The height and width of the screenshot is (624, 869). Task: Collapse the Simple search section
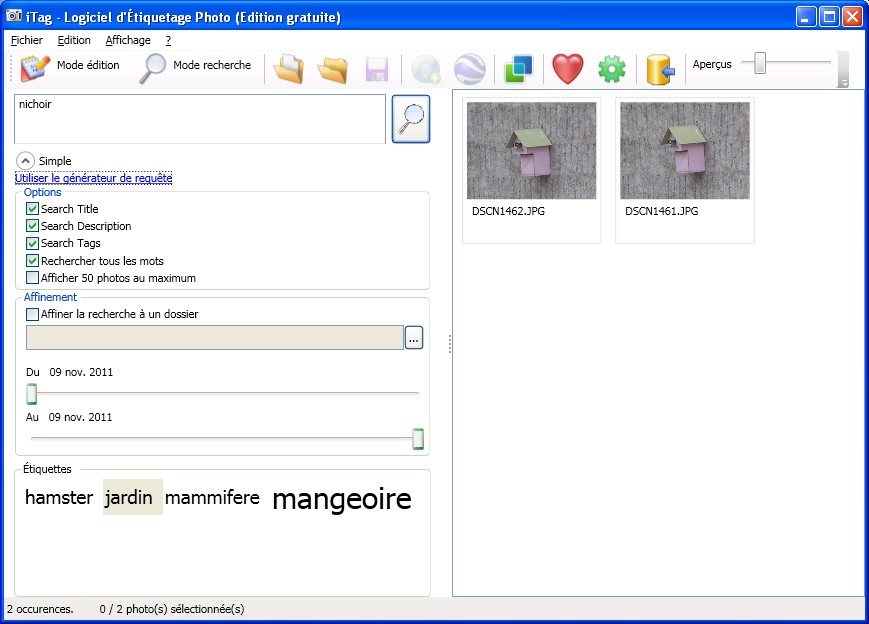25,161
